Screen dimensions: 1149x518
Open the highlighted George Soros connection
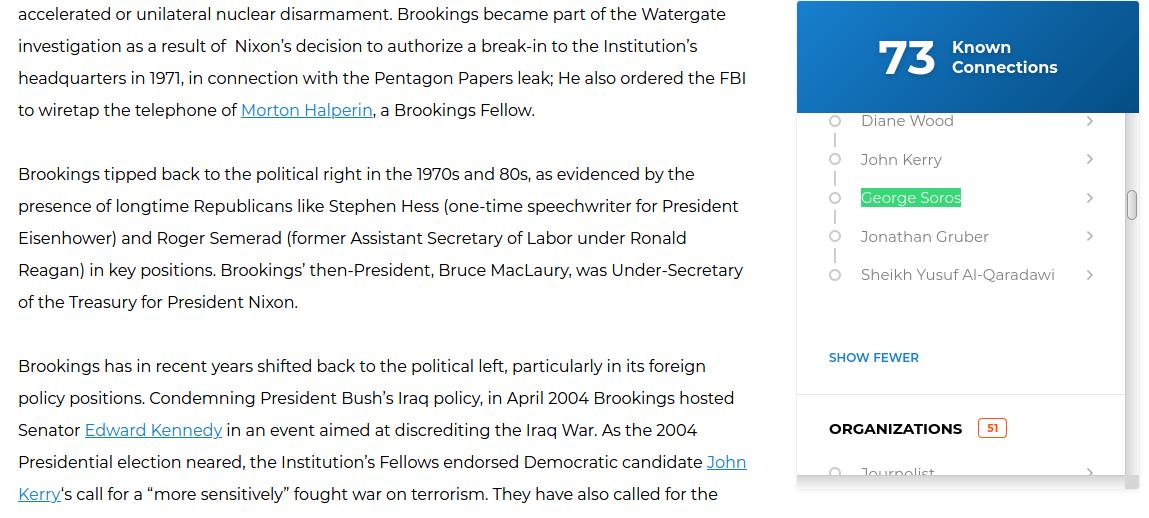[911, 198]
